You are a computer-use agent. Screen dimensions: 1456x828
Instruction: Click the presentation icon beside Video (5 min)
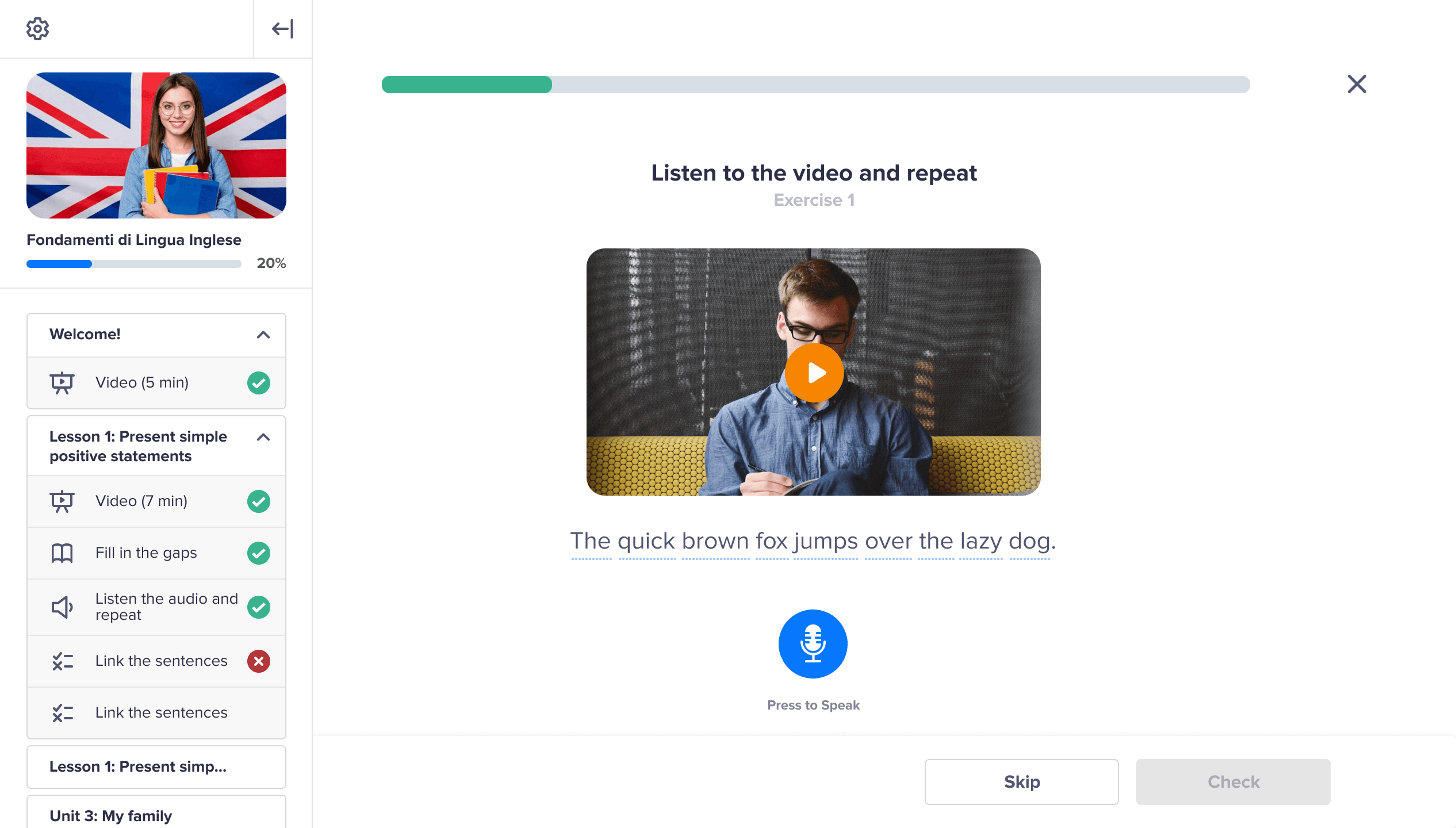coord(62,383)
